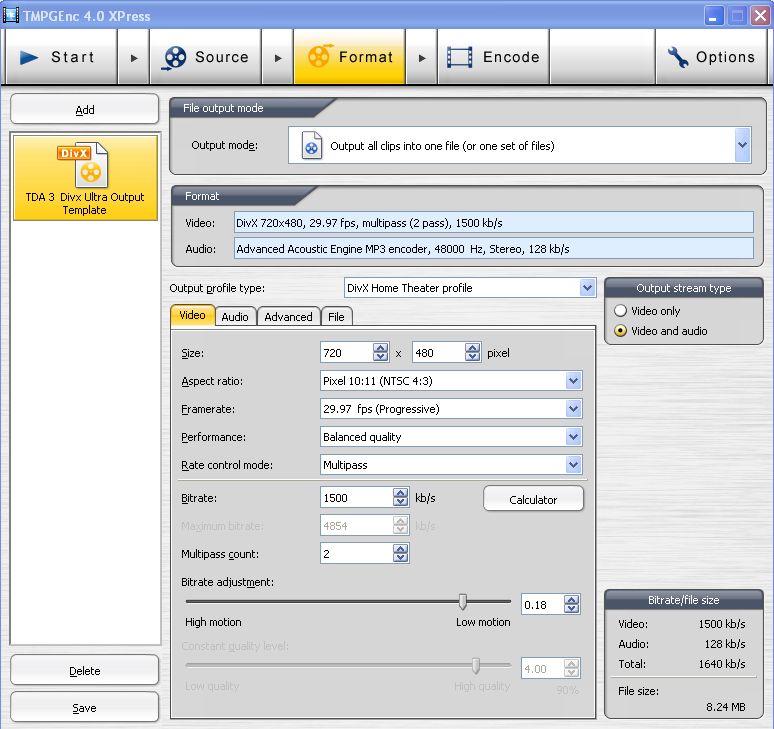
Task: Open the Options wrench menu
Action: (x=711, y=57)
